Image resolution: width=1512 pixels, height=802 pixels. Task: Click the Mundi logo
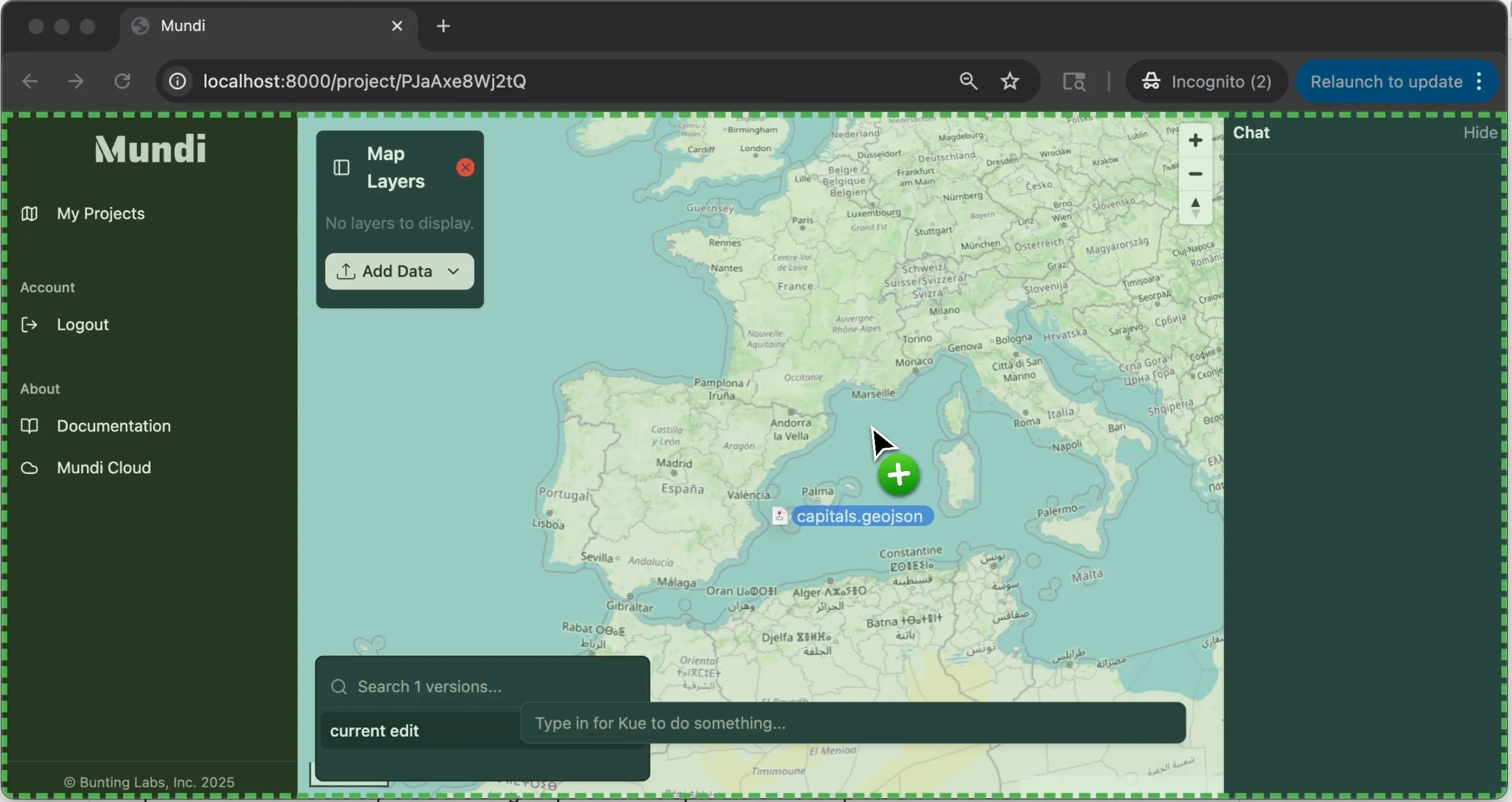[x=151, y=148]
